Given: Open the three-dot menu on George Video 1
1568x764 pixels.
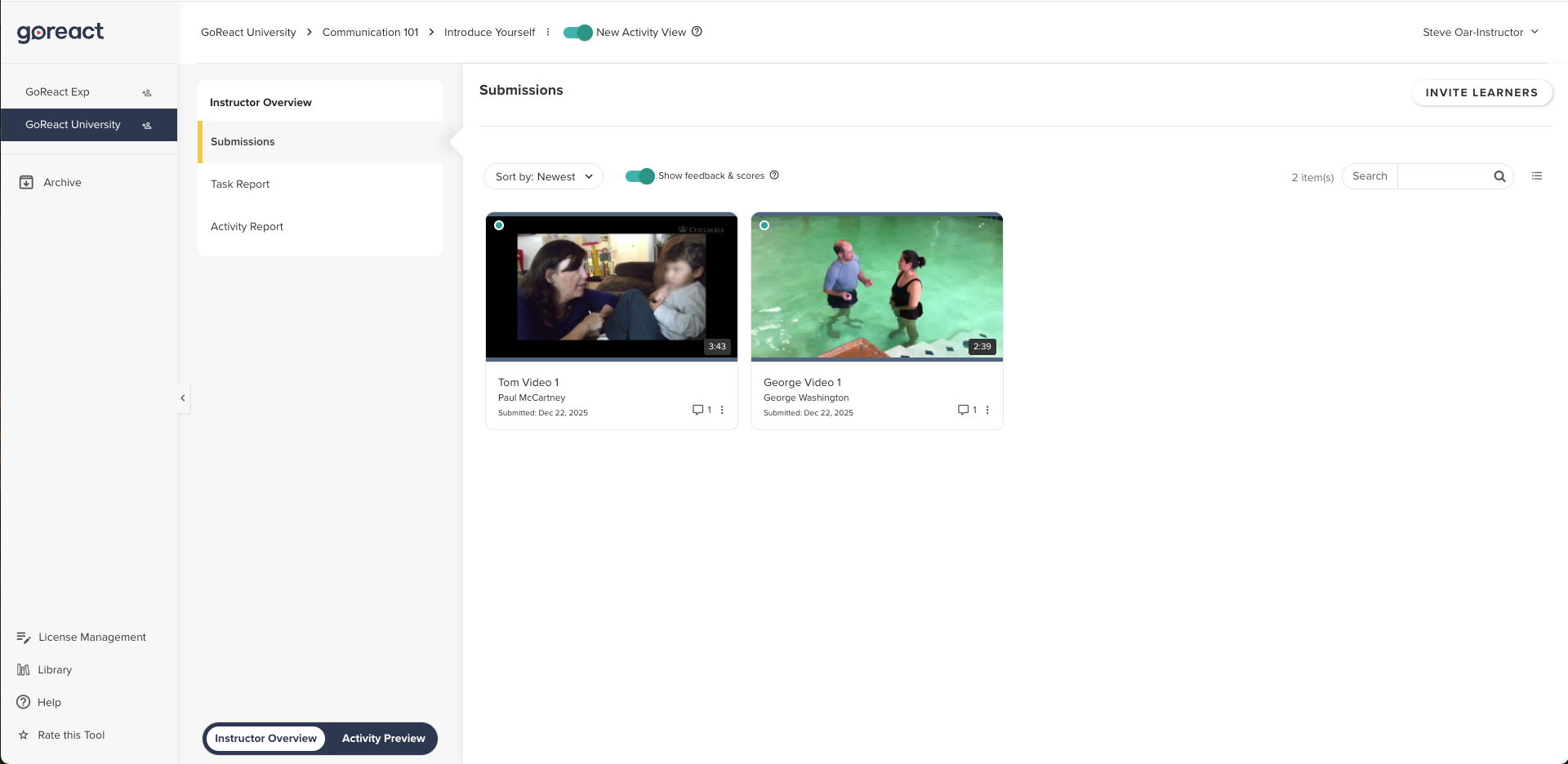Looking at the screenshot, I should coord(987,410).
